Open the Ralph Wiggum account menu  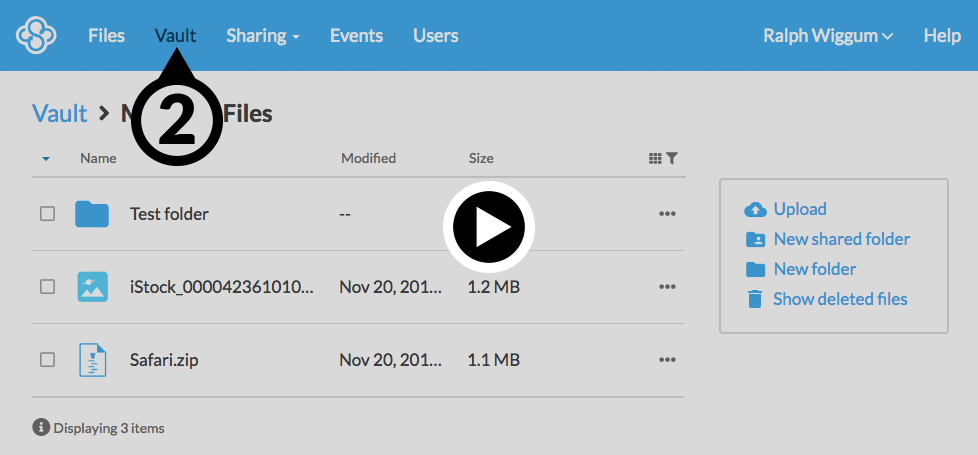[x=827, y=36]
